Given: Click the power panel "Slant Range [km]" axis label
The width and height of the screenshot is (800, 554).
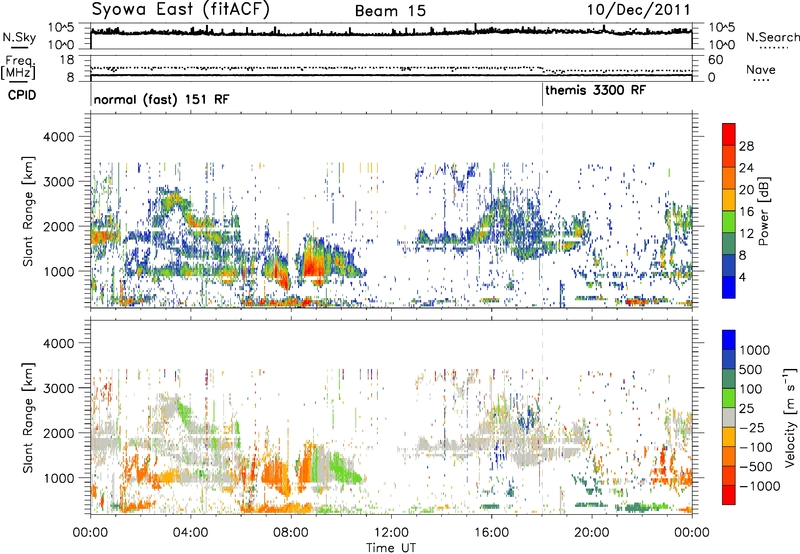Looking at the screenshot, I should click(28, 211).
